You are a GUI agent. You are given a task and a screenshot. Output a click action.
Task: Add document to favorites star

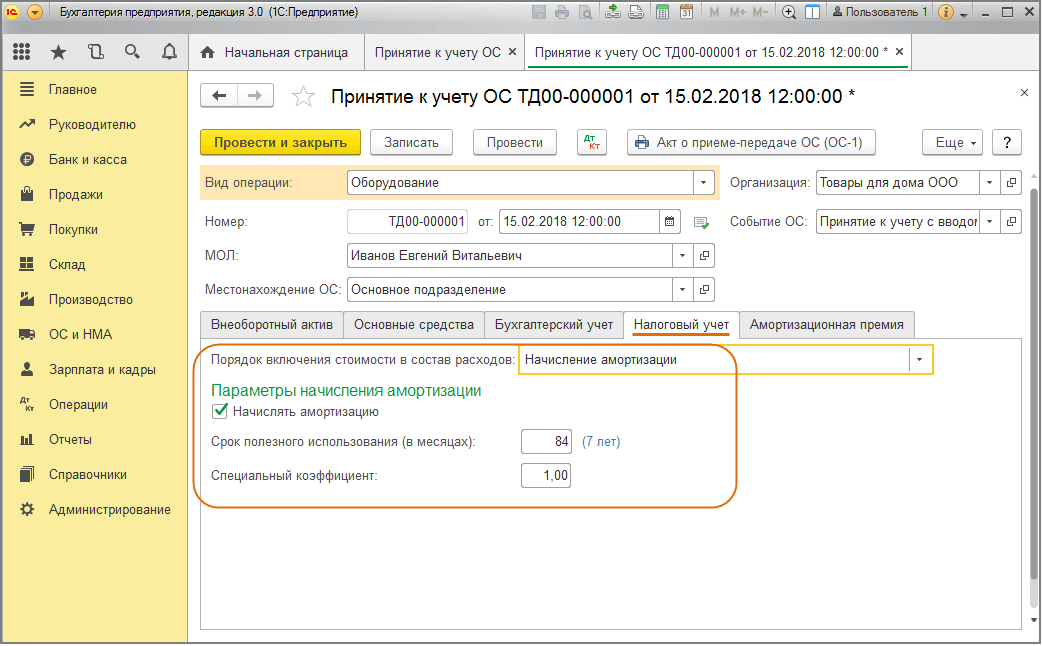pyautogui.click(x=303, y=97)
